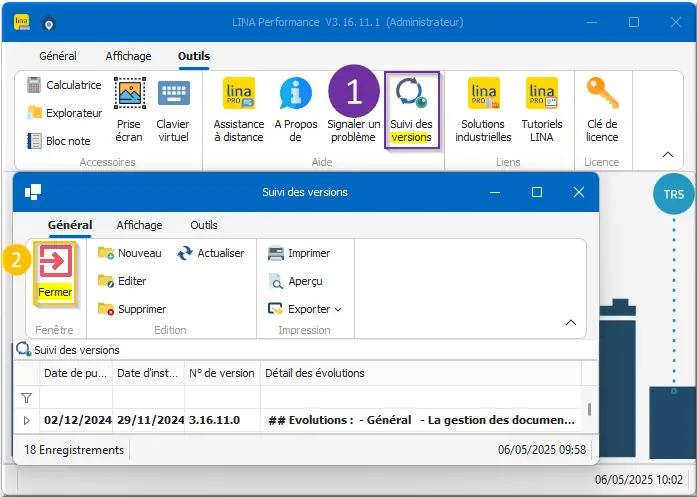
Task: Open the Aperçu print preview
Action: [x=295, y=281]
